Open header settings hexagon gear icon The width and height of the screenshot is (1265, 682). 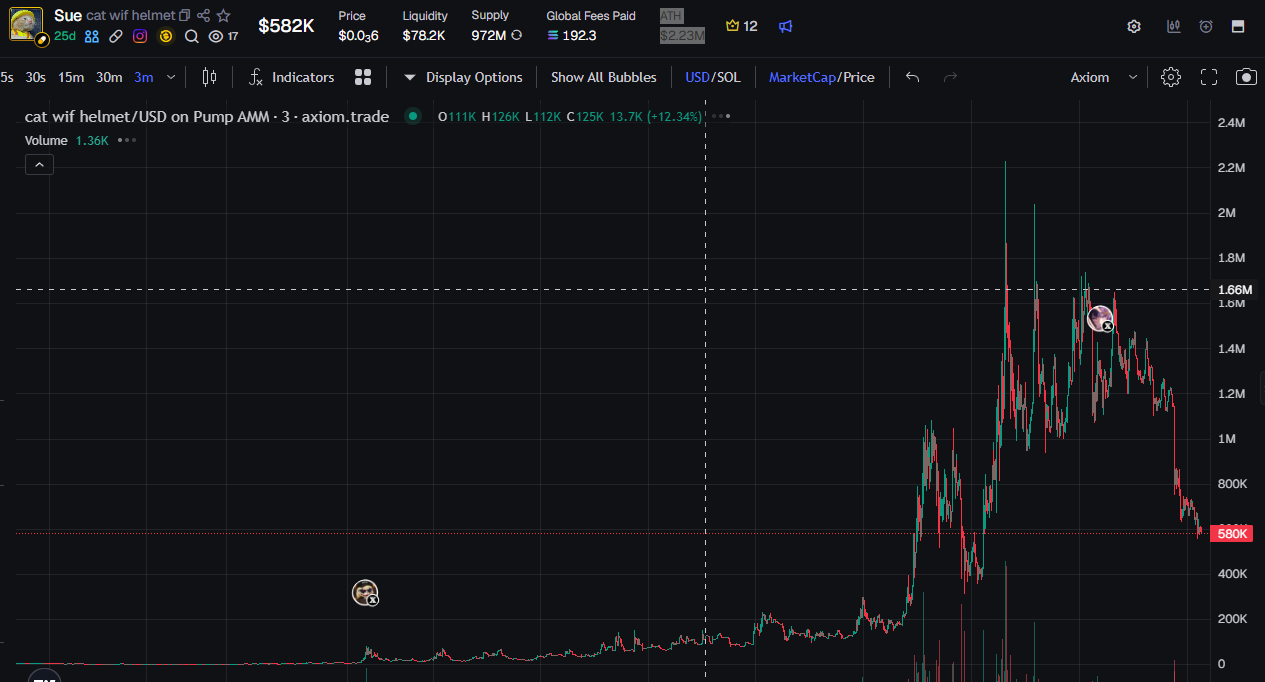click(1134, 27)
